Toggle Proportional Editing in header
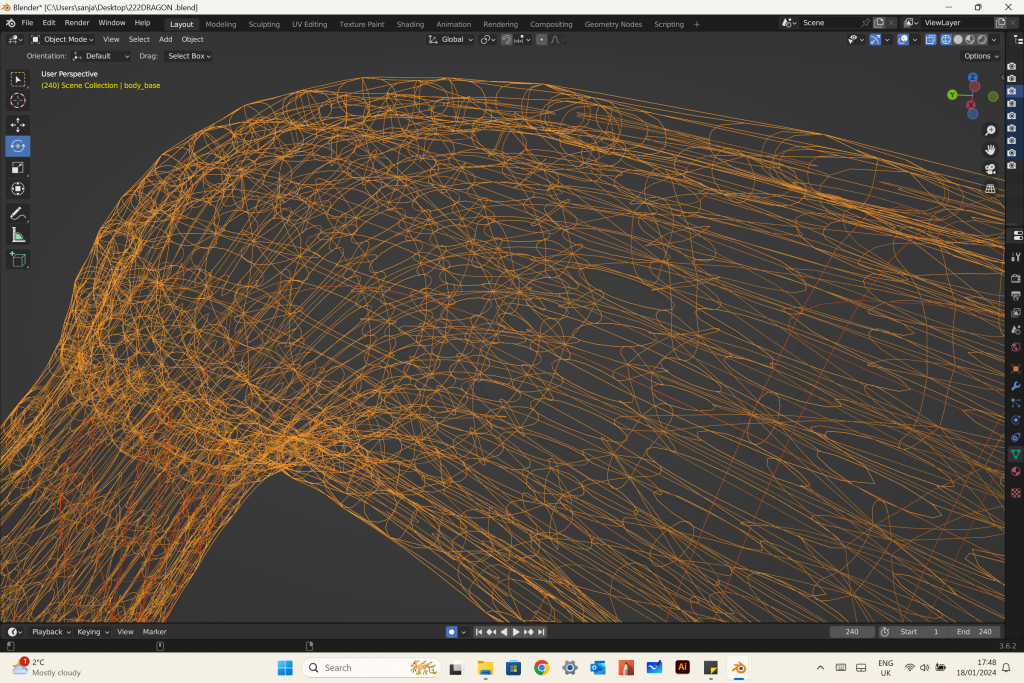Image resolution: width=1024 pixels, height=683 pixels. tap(541, 40)
